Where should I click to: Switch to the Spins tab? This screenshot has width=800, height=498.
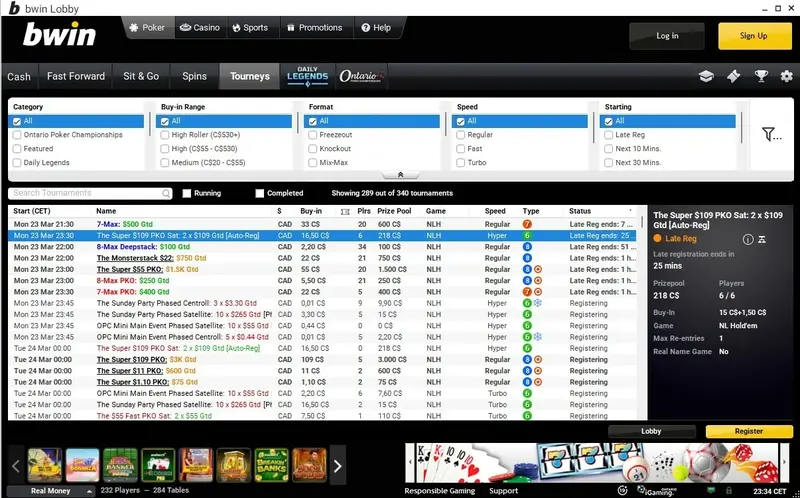pos(194,77)
